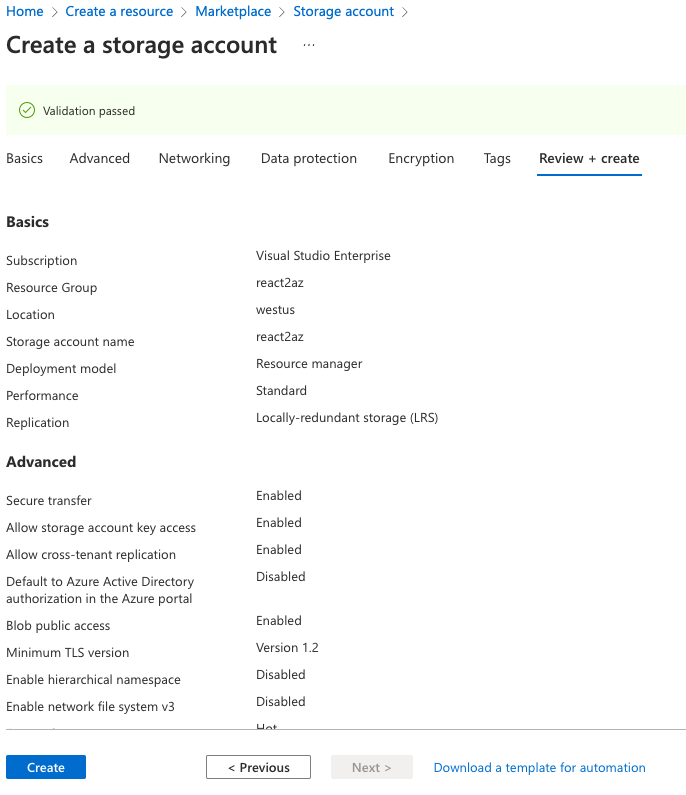This screenshot has width=686, height=795.
Task: Go back with the Previous button
Action: [x=258, y=767]
